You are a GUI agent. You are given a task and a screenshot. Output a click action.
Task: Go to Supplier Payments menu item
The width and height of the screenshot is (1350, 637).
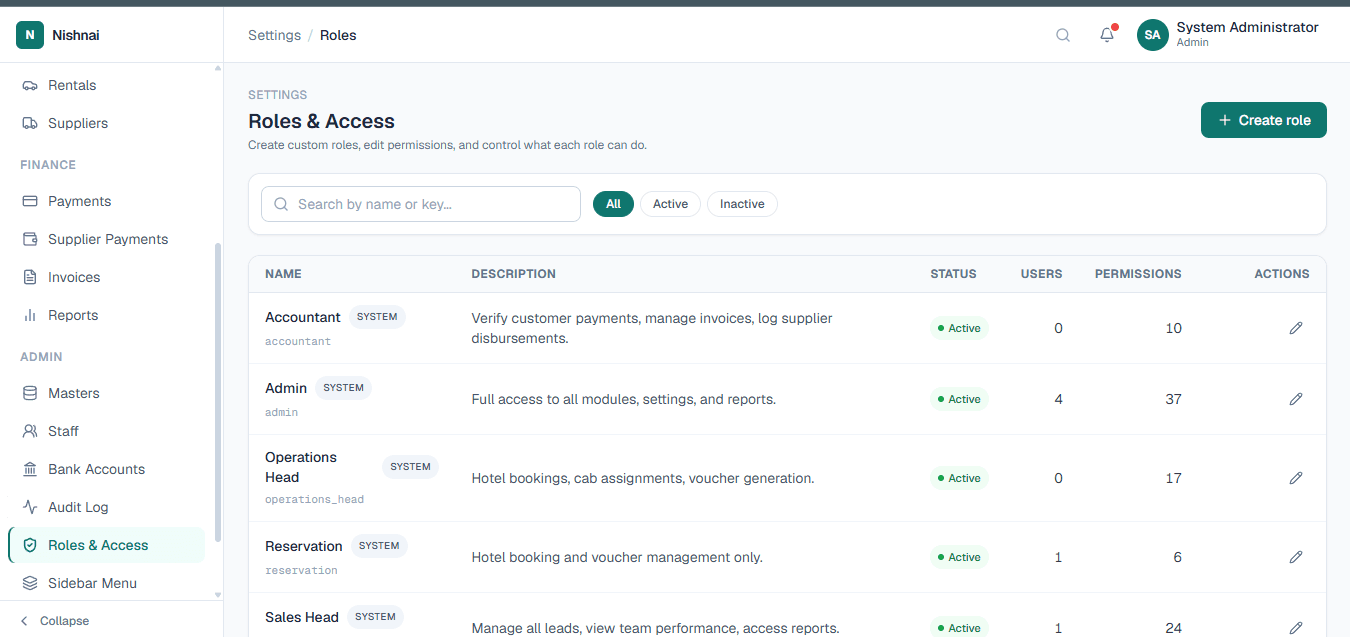(x=106, y=239)
